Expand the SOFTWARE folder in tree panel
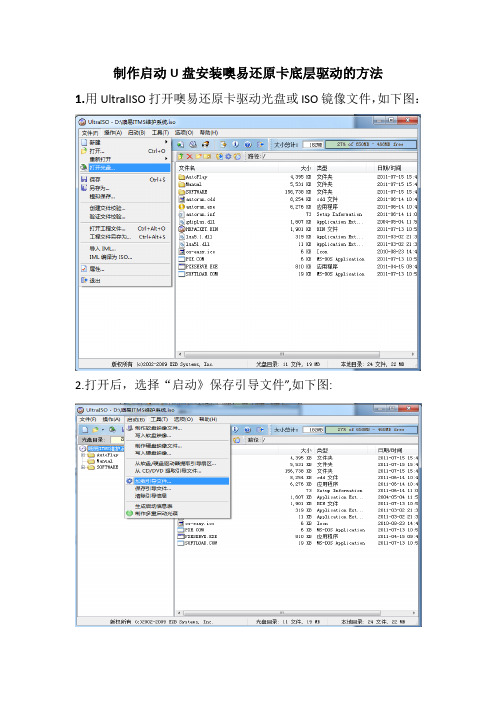Screen dimensions: 496x702 point(83,467)
